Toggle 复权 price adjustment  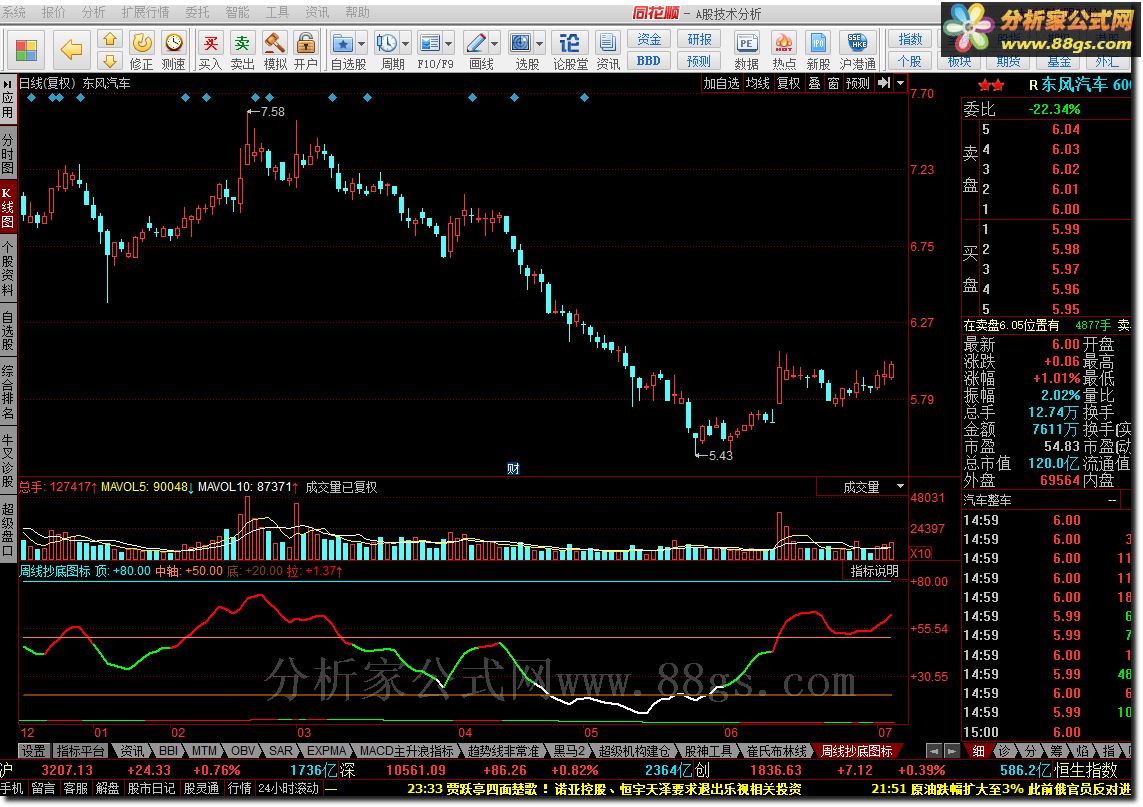pyautogui.click(x=788, y=83)
